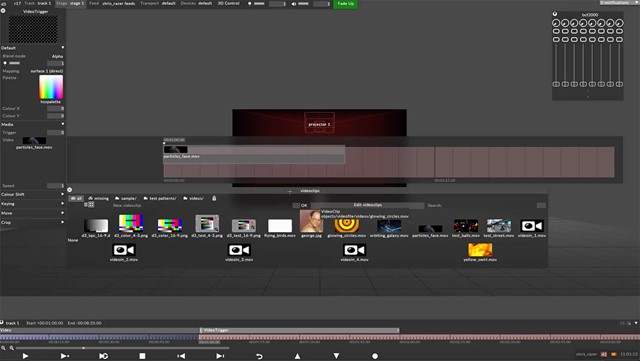Click the up triangle track button
Screen dimensions: 640x361
click(298, 356)
